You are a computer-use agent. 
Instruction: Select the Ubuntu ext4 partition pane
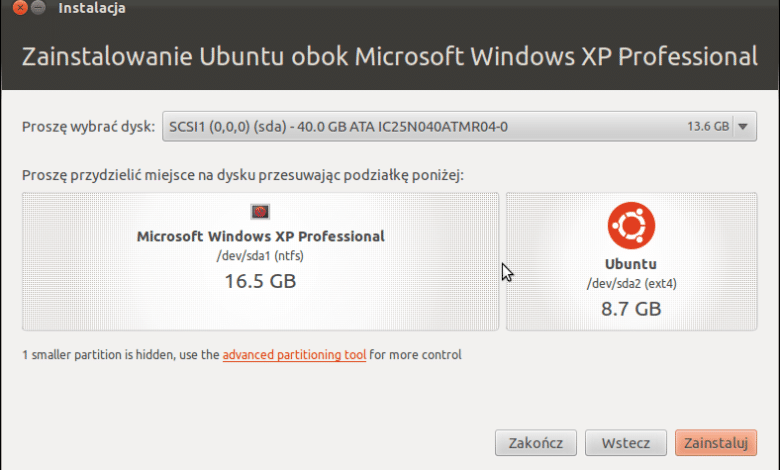pos(631,262)
